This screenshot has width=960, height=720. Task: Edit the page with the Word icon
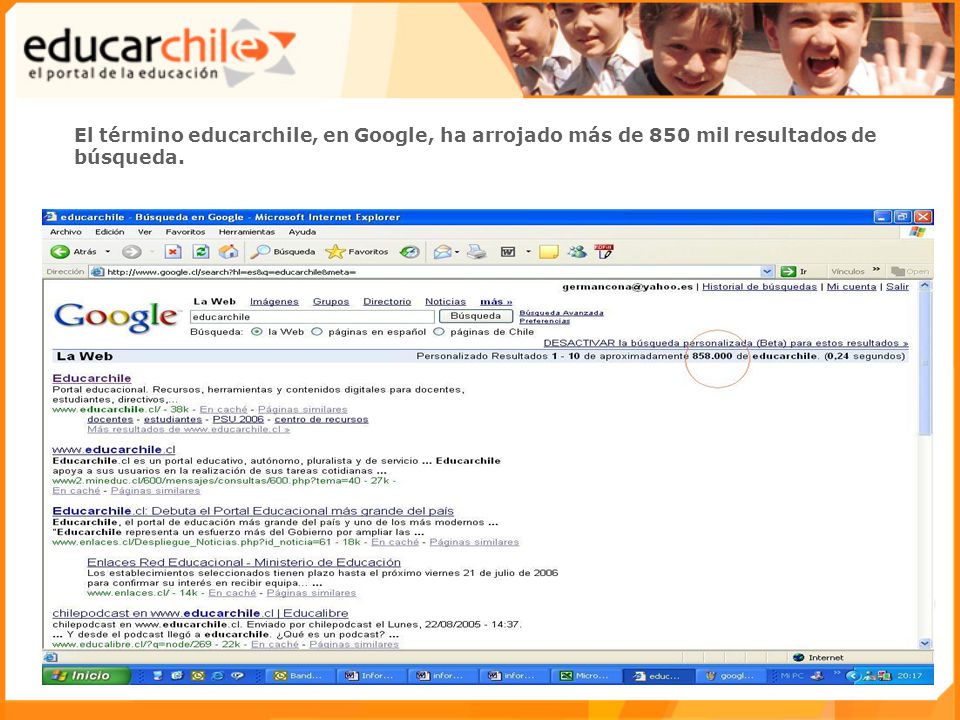(x=508, y=252)
